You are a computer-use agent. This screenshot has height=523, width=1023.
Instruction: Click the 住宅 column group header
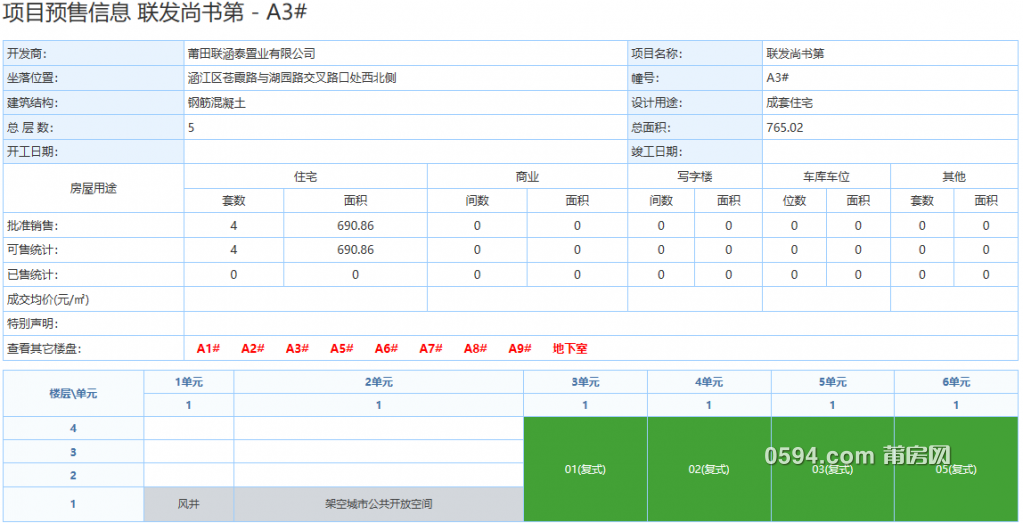[x=305, y=177]
